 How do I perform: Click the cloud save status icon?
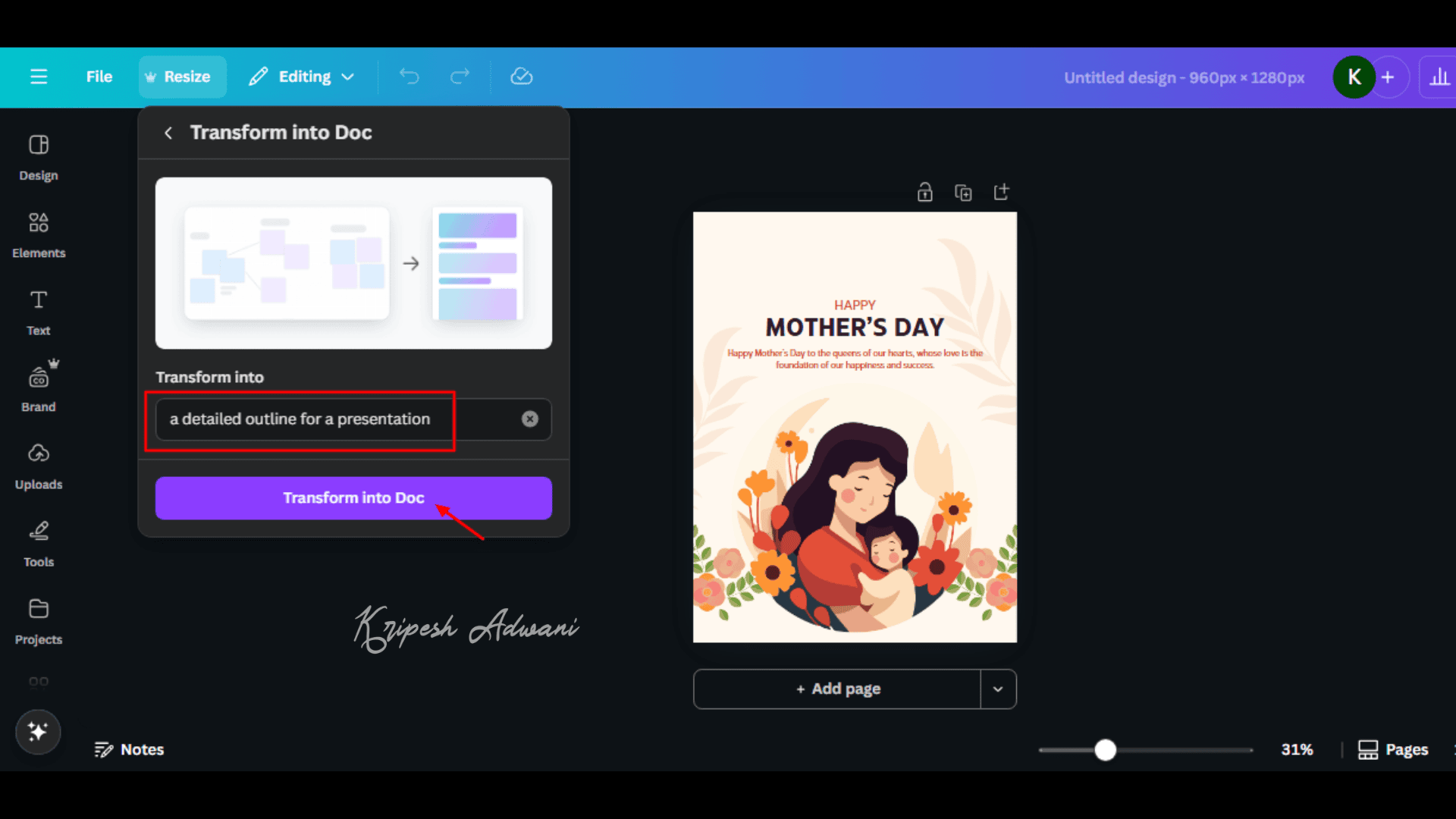522,77
